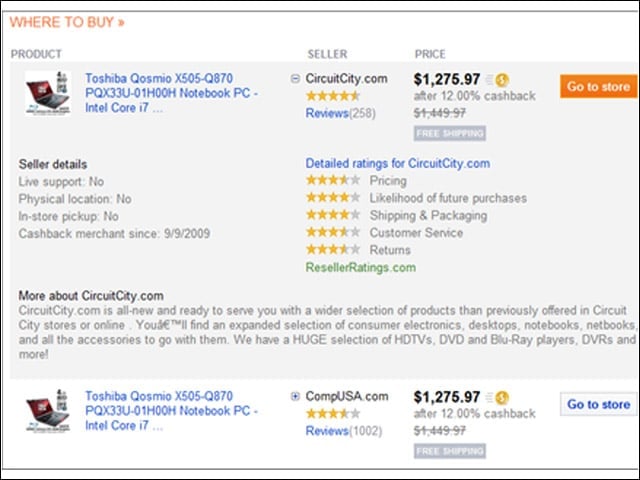Click the gold cashback coin icon for CompUSA.com

502,398
